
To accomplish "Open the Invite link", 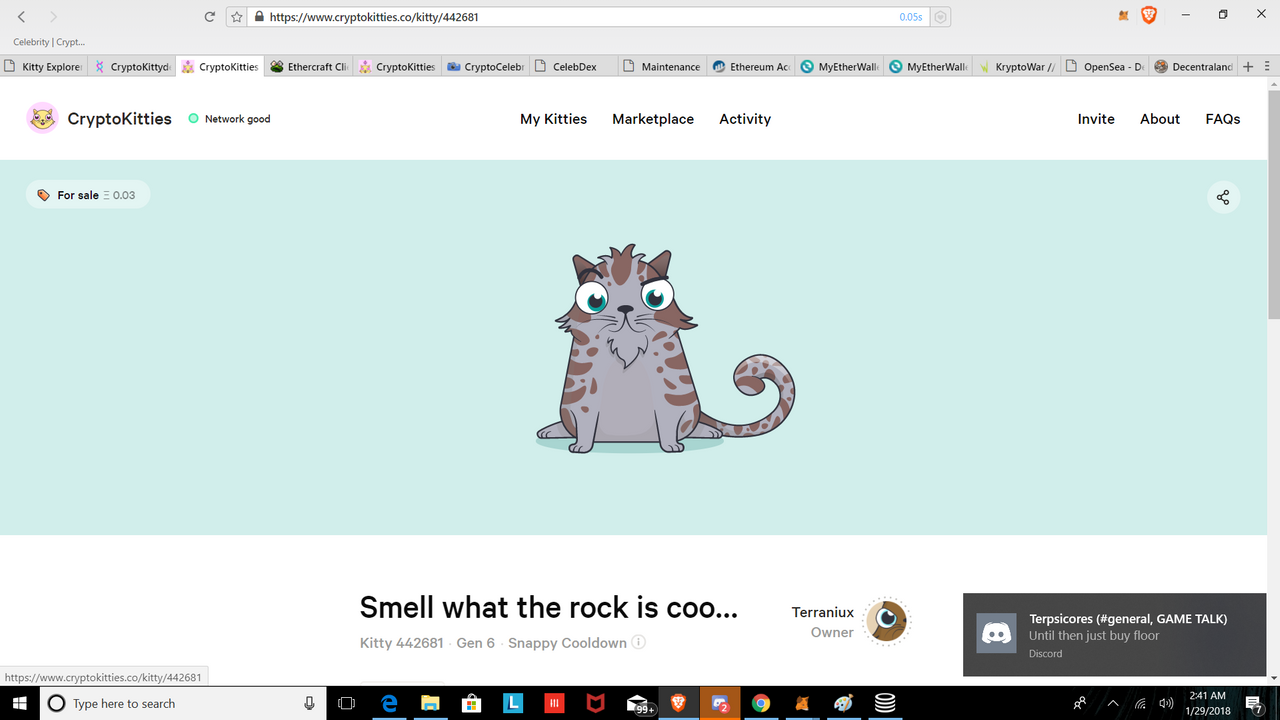I will (1096, 119).
